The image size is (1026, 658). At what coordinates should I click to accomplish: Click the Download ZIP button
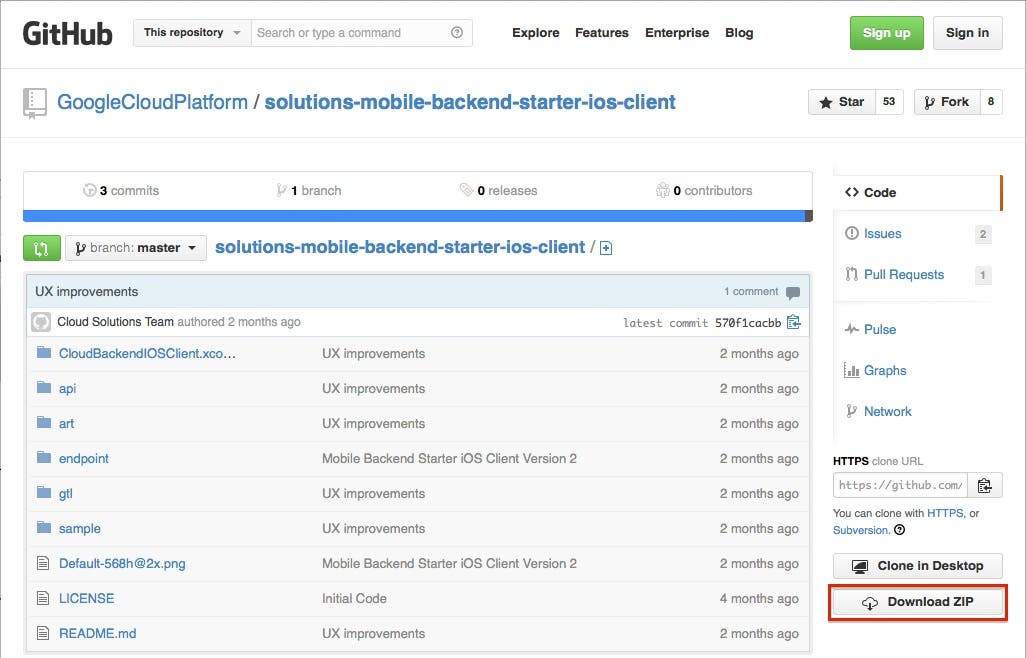point(918,602)
